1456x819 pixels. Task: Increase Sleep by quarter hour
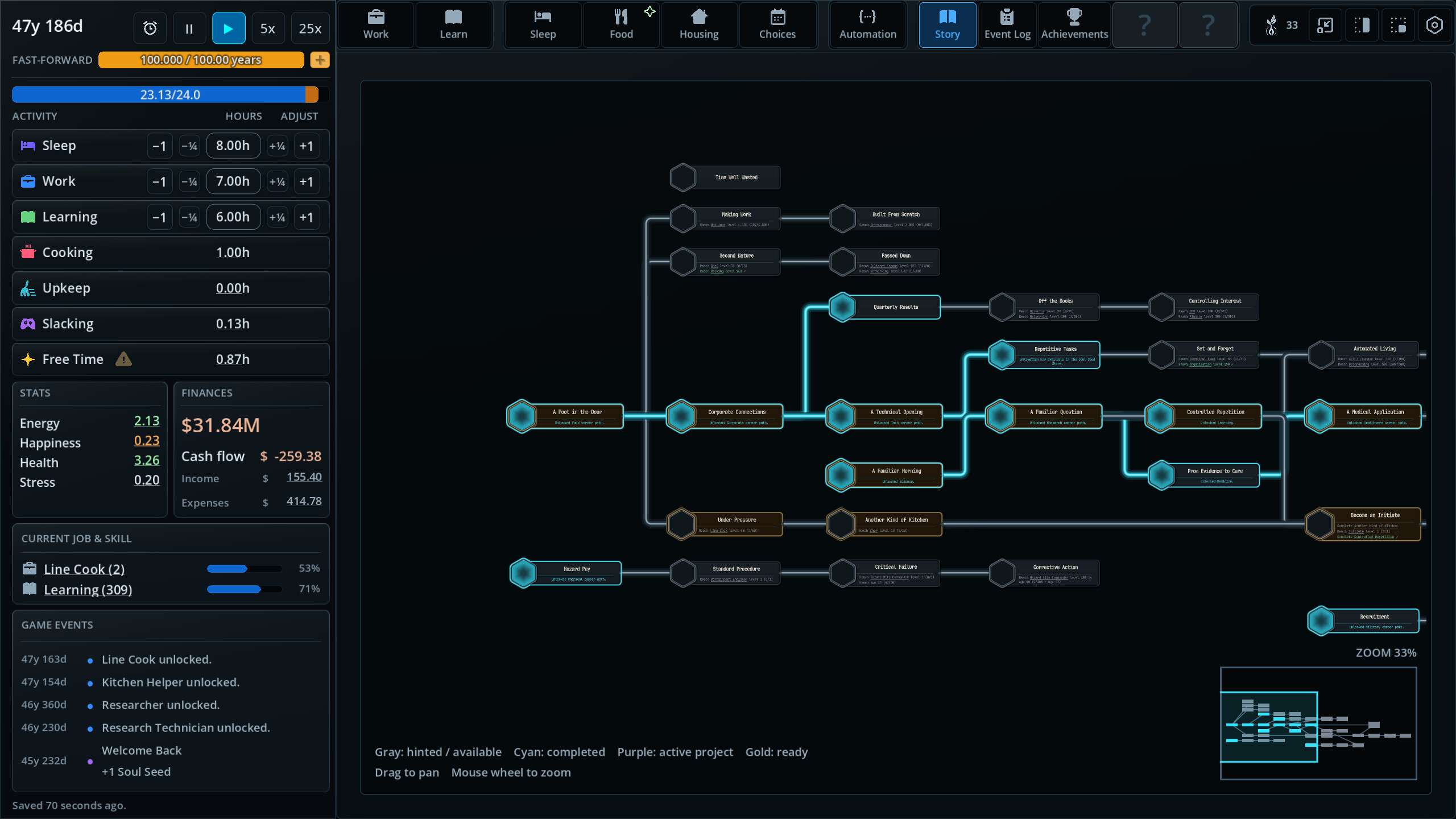(278, 146)
